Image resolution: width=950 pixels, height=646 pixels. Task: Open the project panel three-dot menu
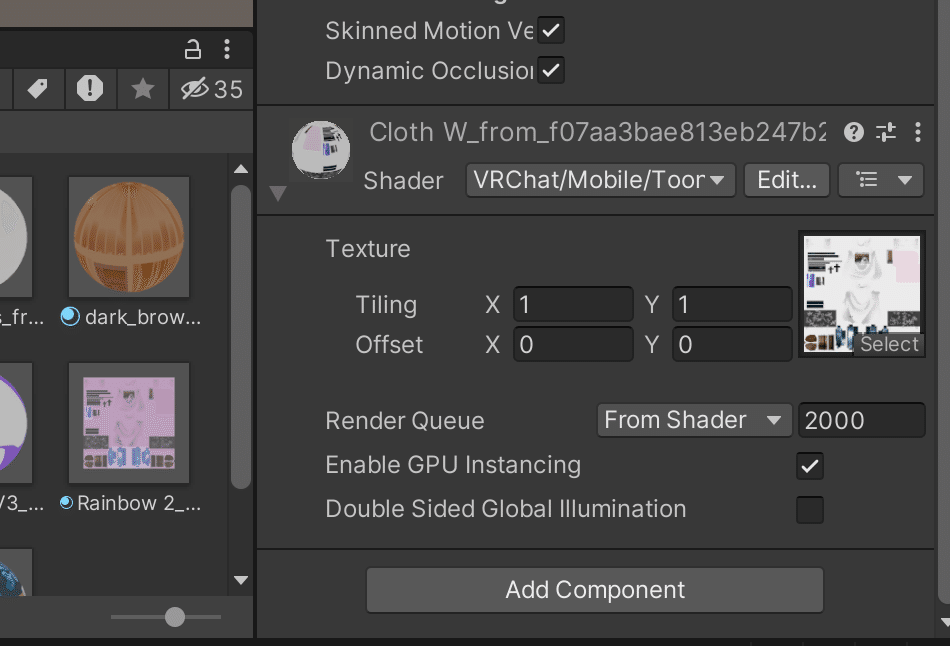(x=228, y=48)
